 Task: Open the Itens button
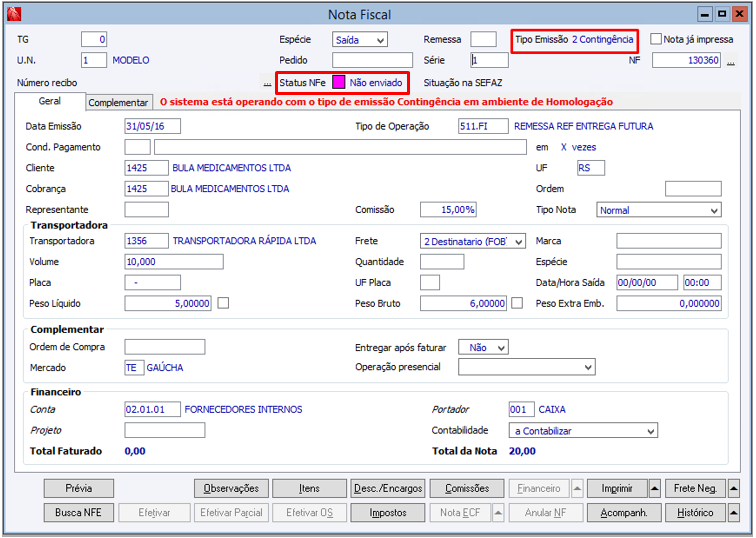pyautogui.click(x=309, y=488)
